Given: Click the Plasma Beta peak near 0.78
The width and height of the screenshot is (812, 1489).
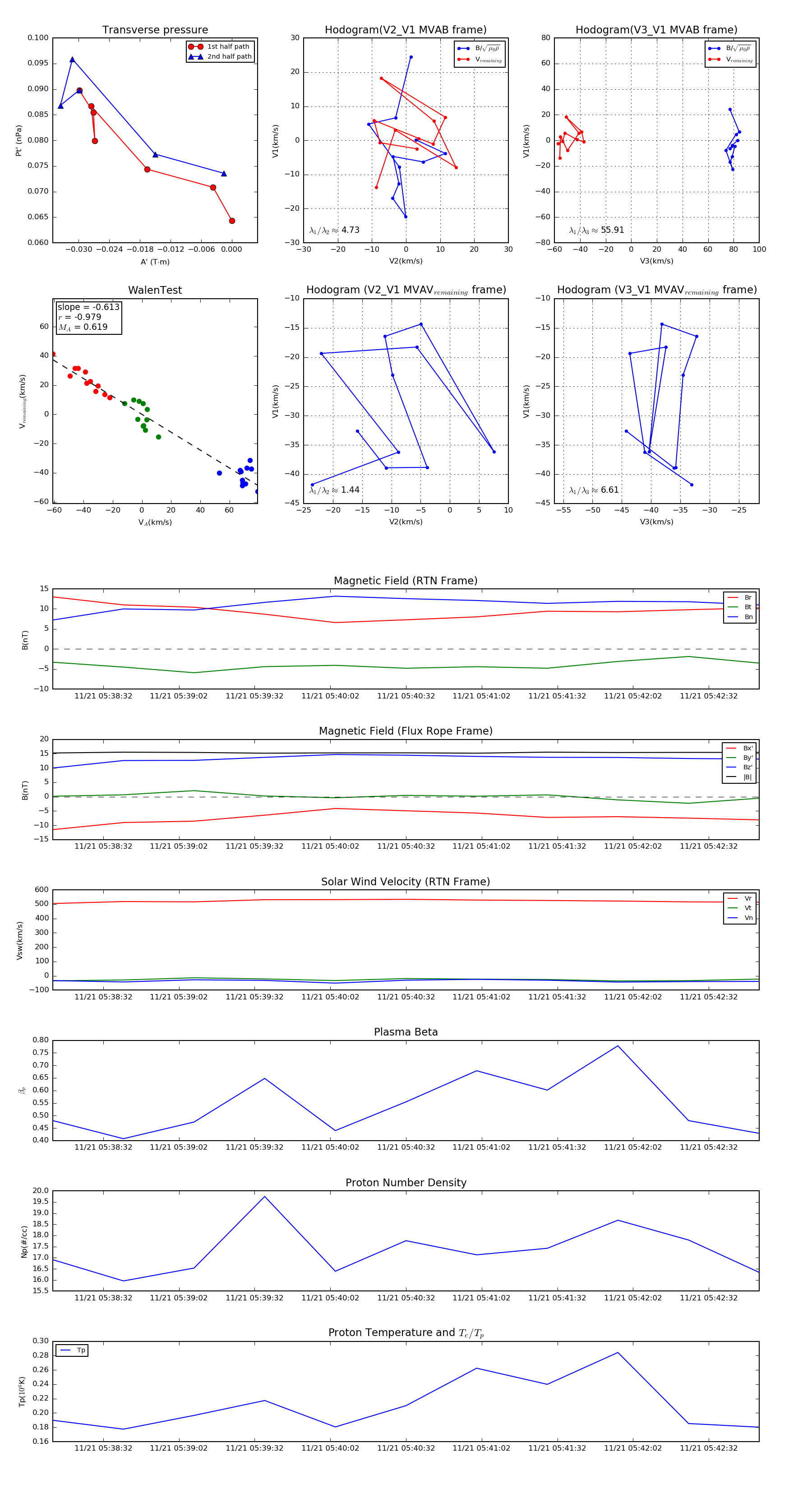Looking at the screenshot, I should click(618, 1045).
